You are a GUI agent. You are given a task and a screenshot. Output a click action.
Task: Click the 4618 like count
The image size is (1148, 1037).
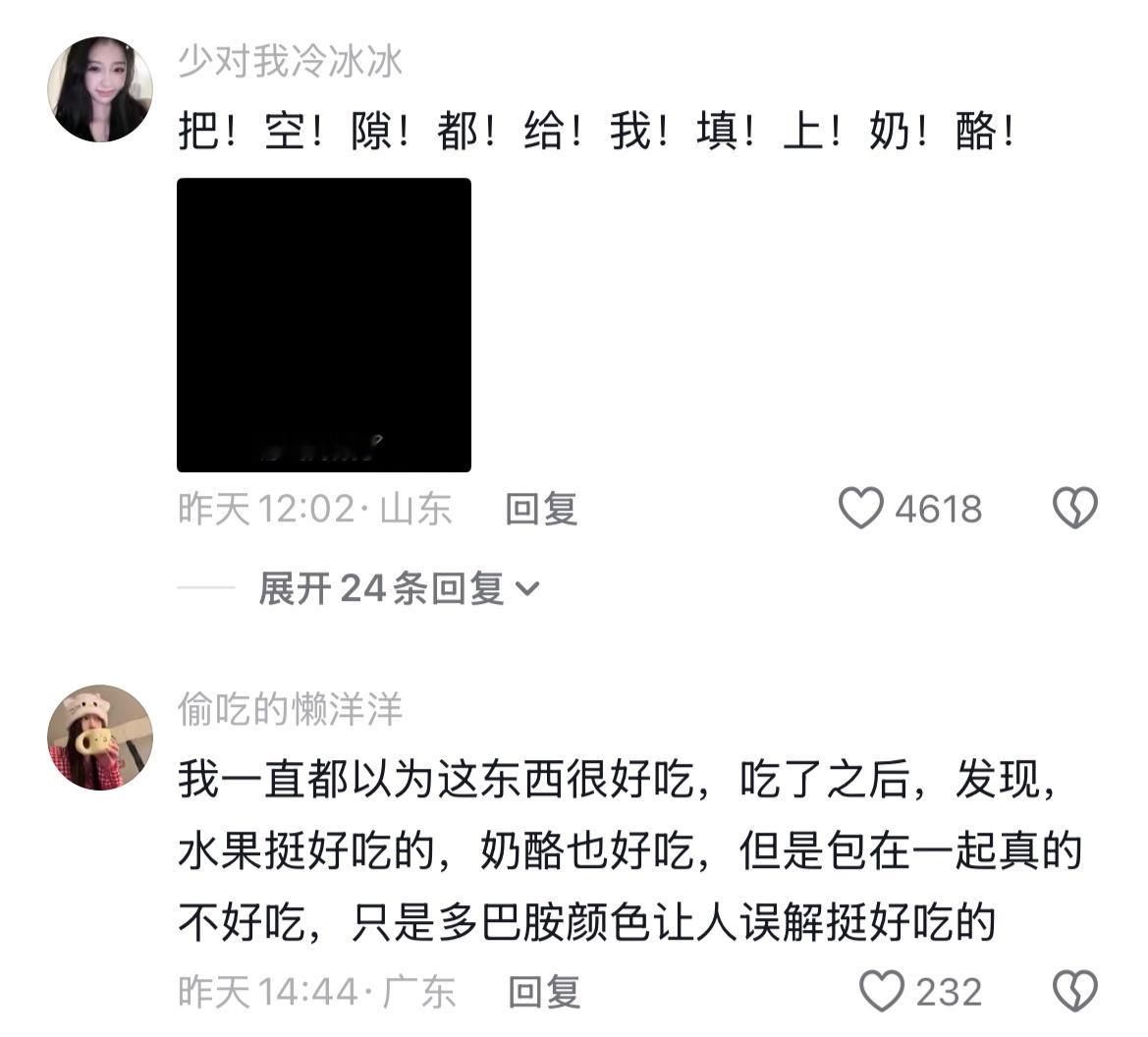(938, 509)
